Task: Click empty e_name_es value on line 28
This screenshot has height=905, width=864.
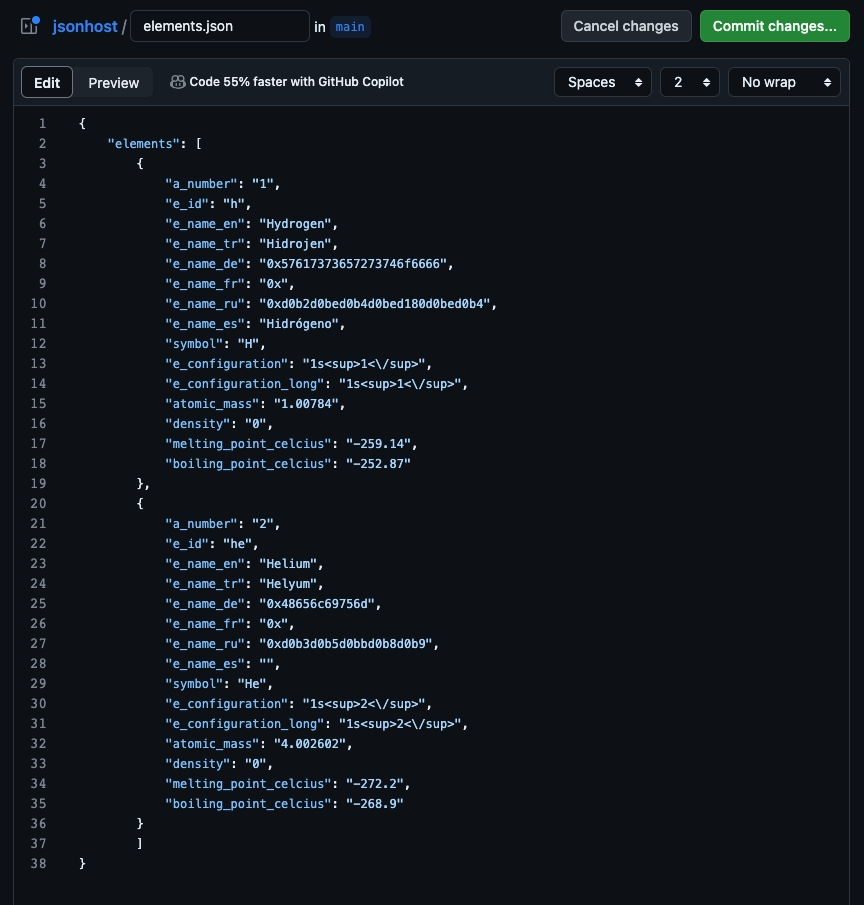Action: pos(266,664)
